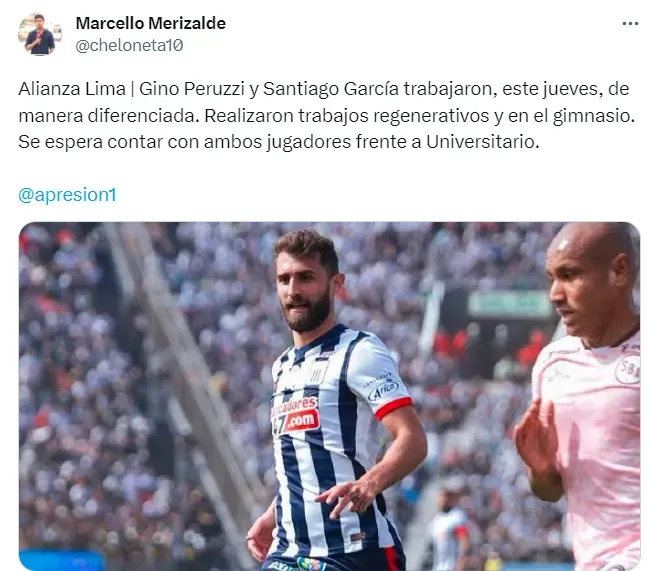Open the @apresion1 mention link
Viewport: 651px width, 571px height.
pyautogui.click(x=68, y=195)
